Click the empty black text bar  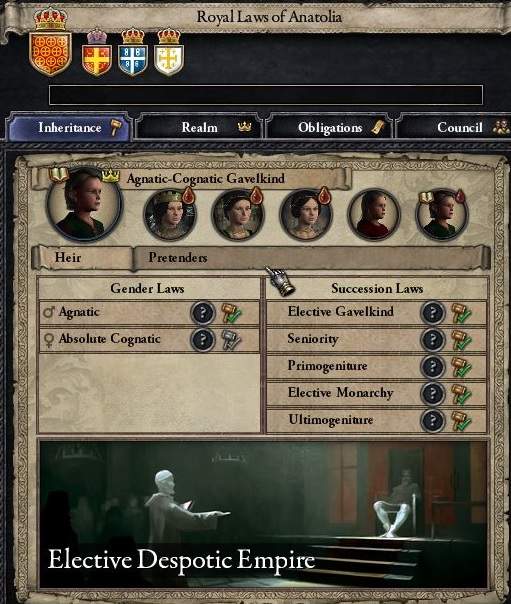pyautogui.click(x=266, y=95)
